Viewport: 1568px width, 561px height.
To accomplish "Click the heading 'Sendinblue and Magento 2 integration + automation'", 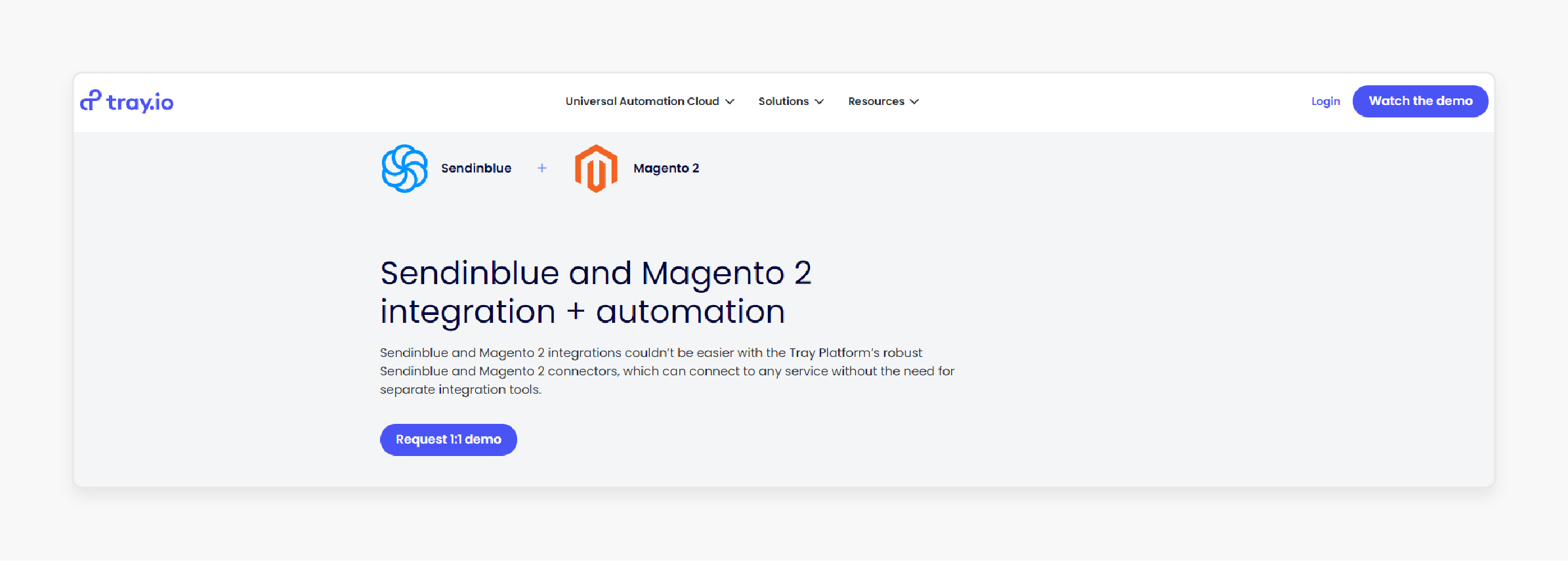I will pos(596,293).
